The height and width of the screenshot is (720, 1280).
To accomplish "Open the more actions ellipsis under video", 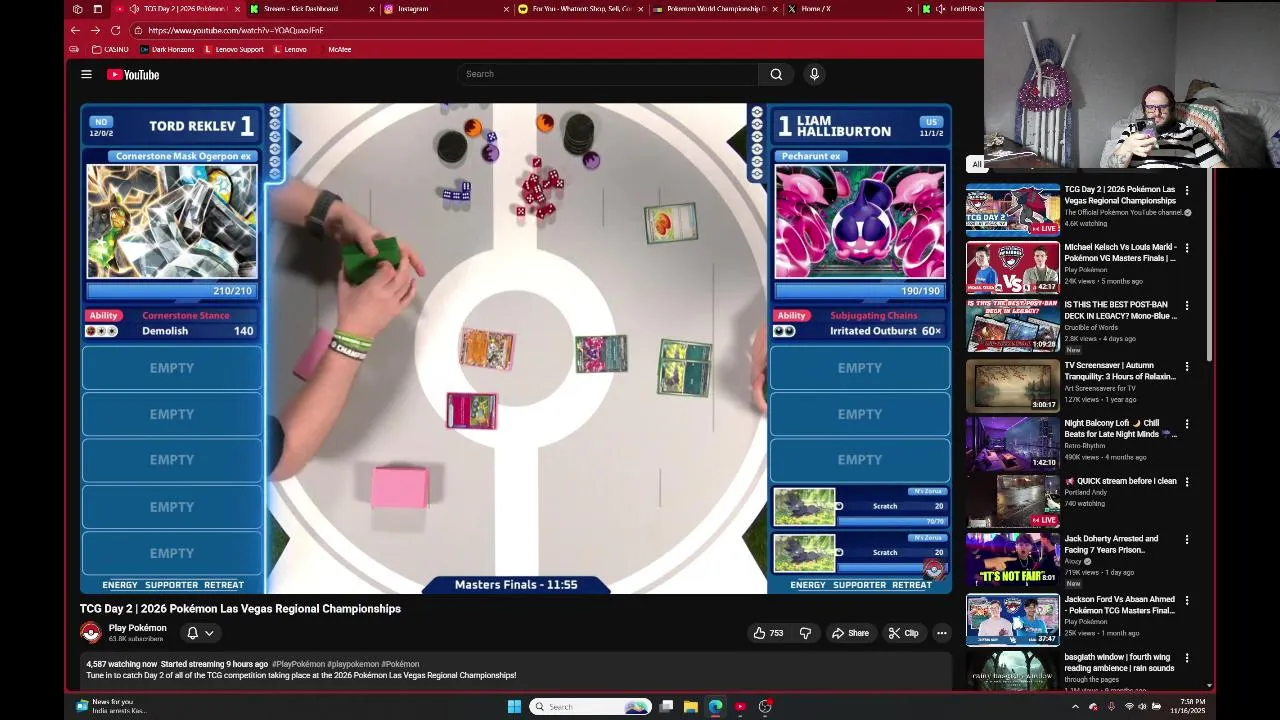I will [x=941, y=633].
